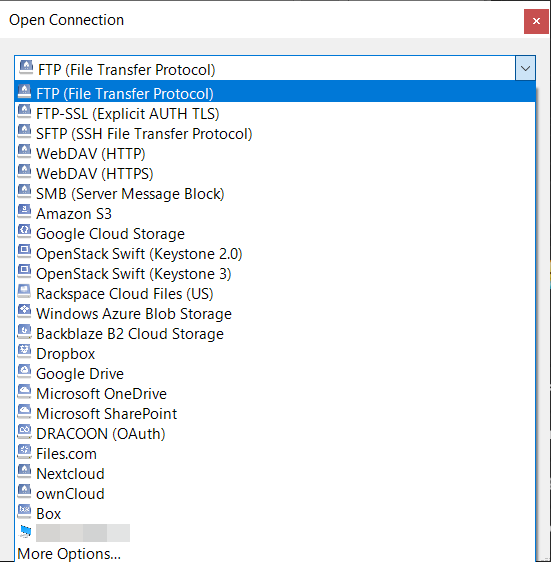
Task: Choose Google Drive from the list
Action: (275, 374)
